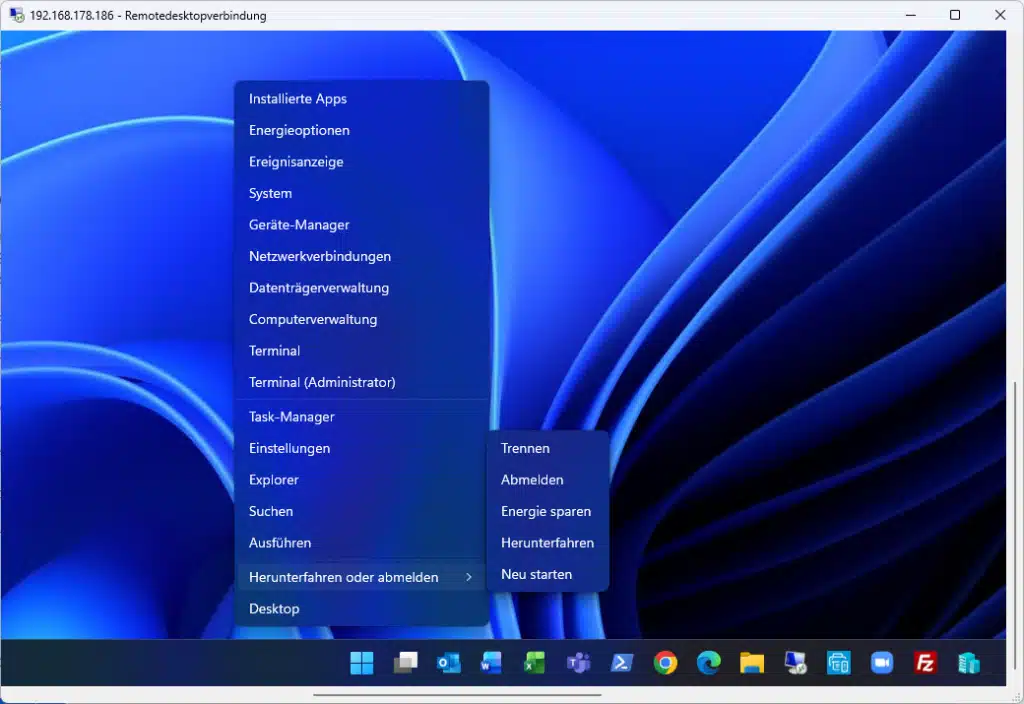The height and width of the screenshot is (704, 1024).
Task: Open PowerShell taskbar icon
Action: point(621,663)
